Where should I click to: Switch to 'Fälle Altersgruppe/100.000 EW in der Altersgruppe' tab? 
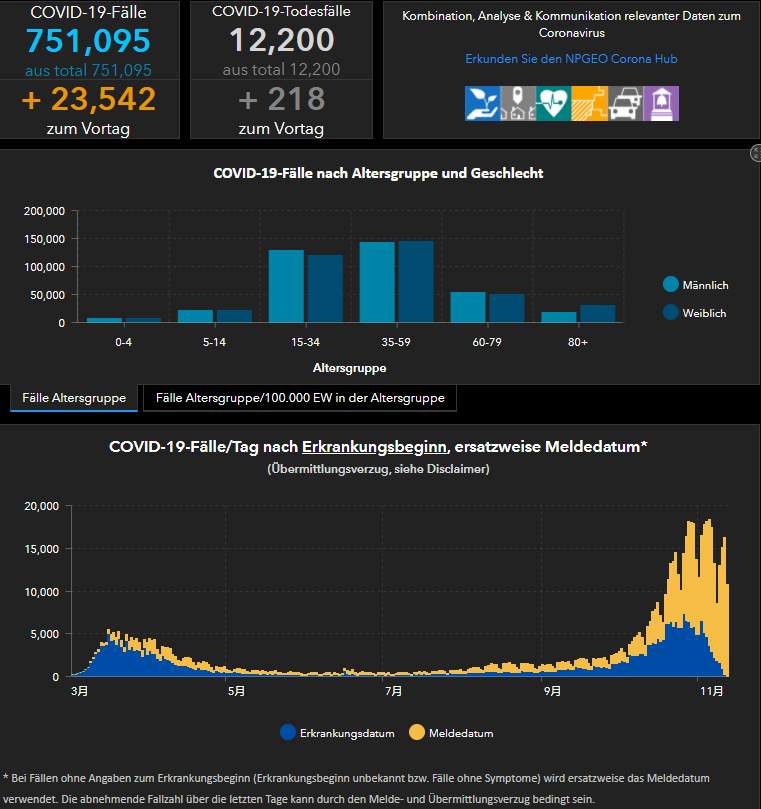coord(300,398)
